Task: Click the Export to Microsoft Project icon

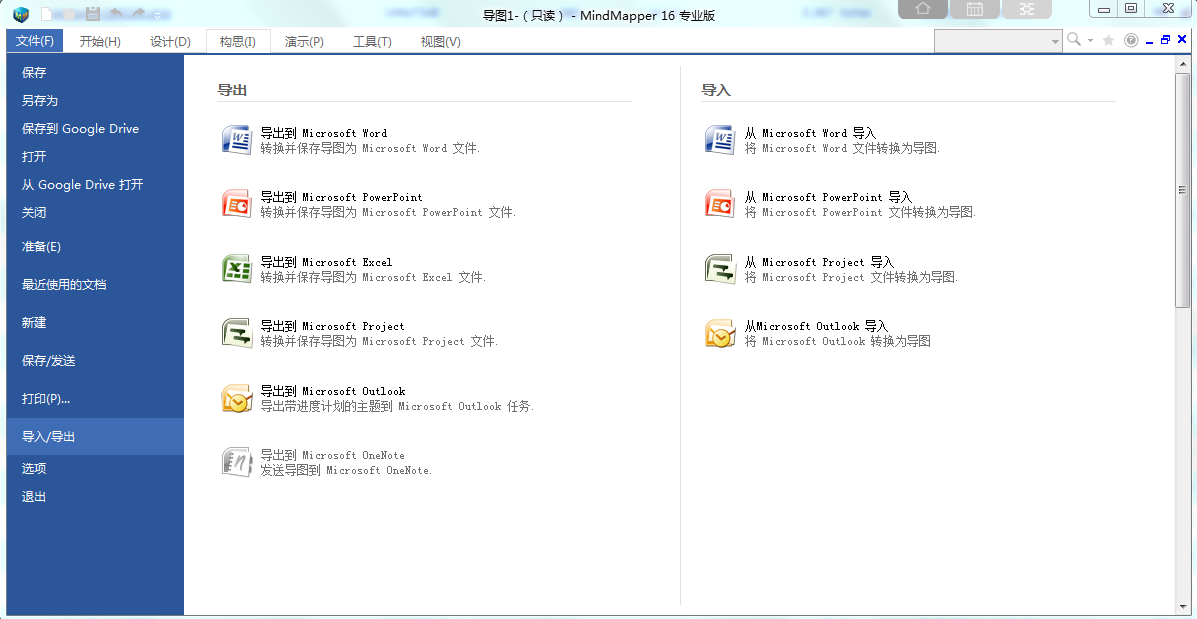Action: point(237,334)
